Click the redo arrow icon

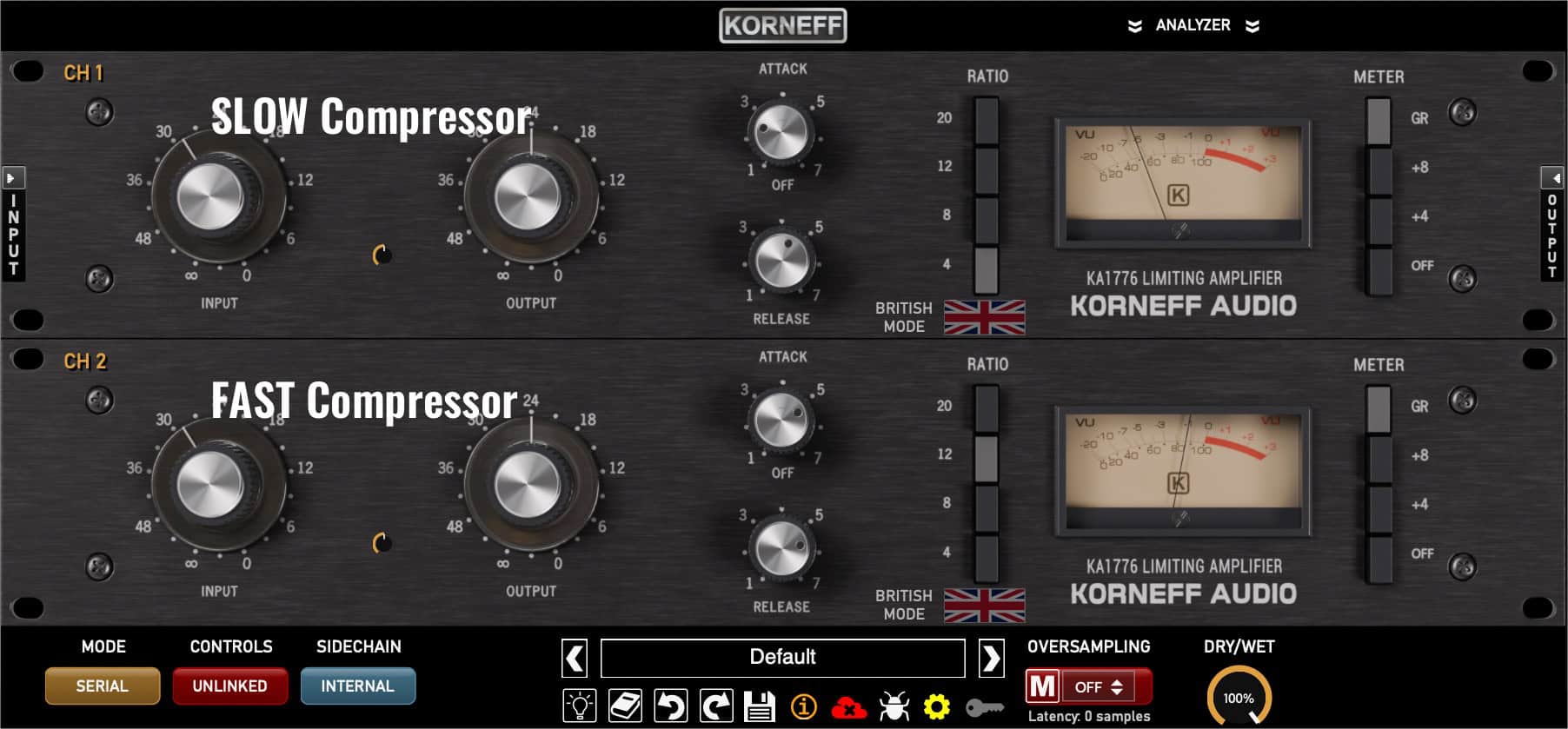pos(716,706)
